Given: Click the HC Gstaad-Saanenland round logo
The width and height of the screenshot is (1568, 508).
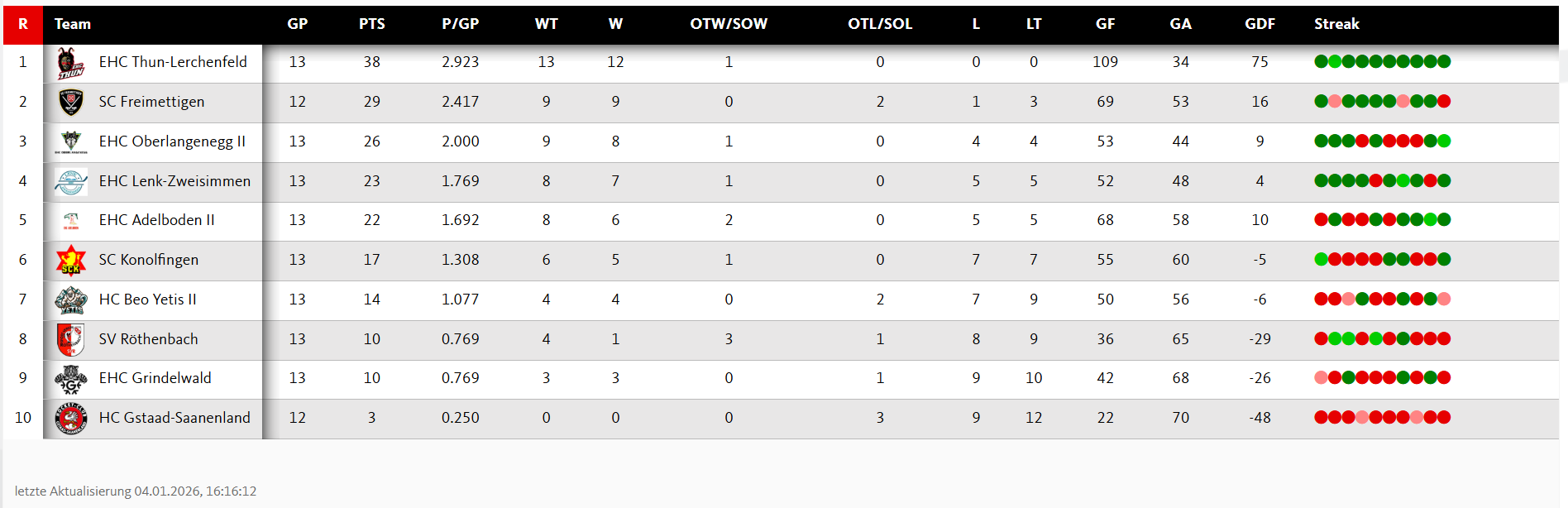Looking at the screenshot, I should [x=71, y=418].
